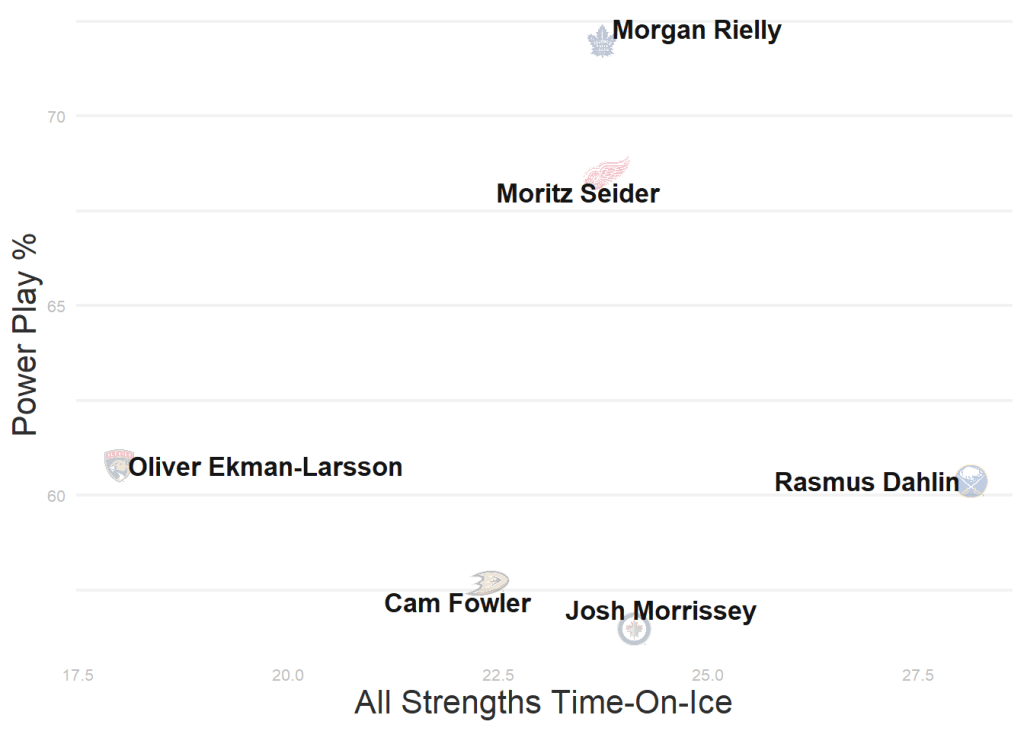
Task: Click the Cam Fowler label
Action: tap(457, 604)
